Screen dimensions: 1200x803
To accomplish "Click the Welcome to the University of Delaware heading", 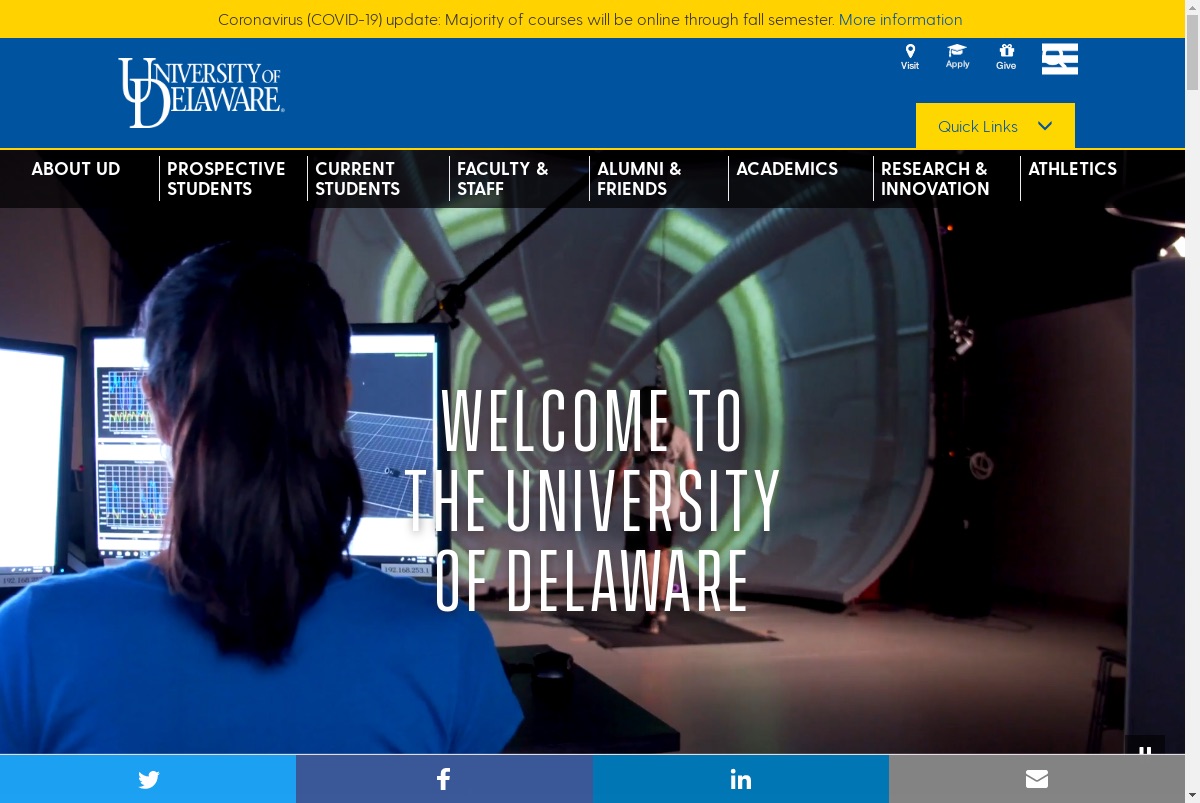I will click(x=593, y=500).
